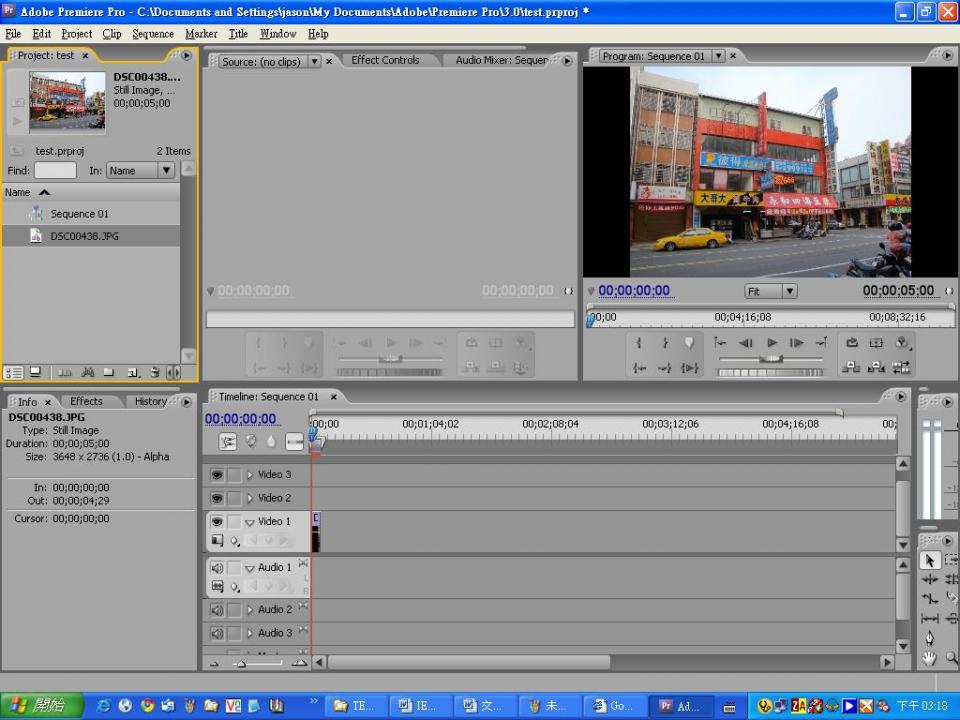Click the Program monitor shuttle slider

(x=770, y=359)
